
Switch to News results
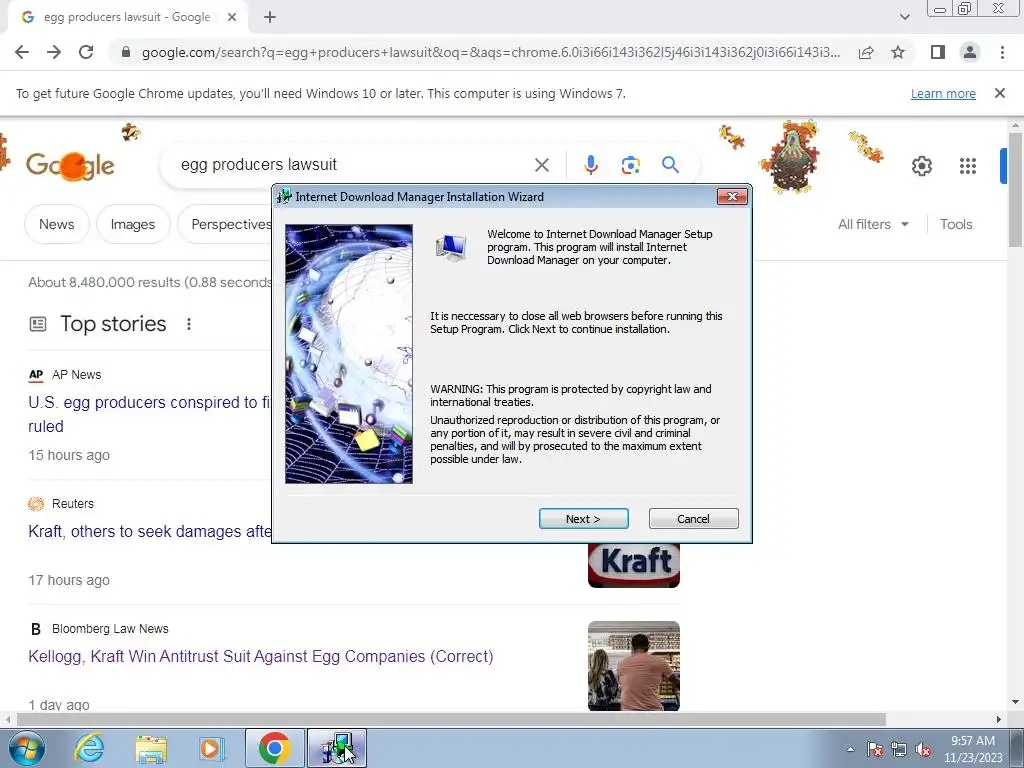57,224
